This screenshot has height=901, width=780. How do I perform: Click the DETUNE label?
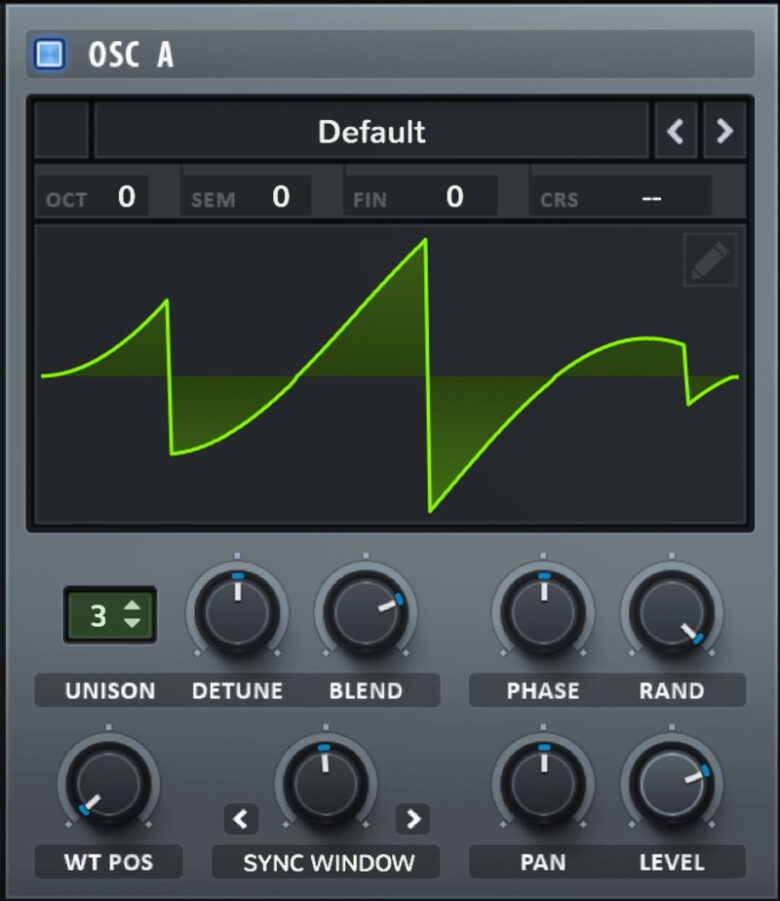pyautogui.click(x=237, y=691)
